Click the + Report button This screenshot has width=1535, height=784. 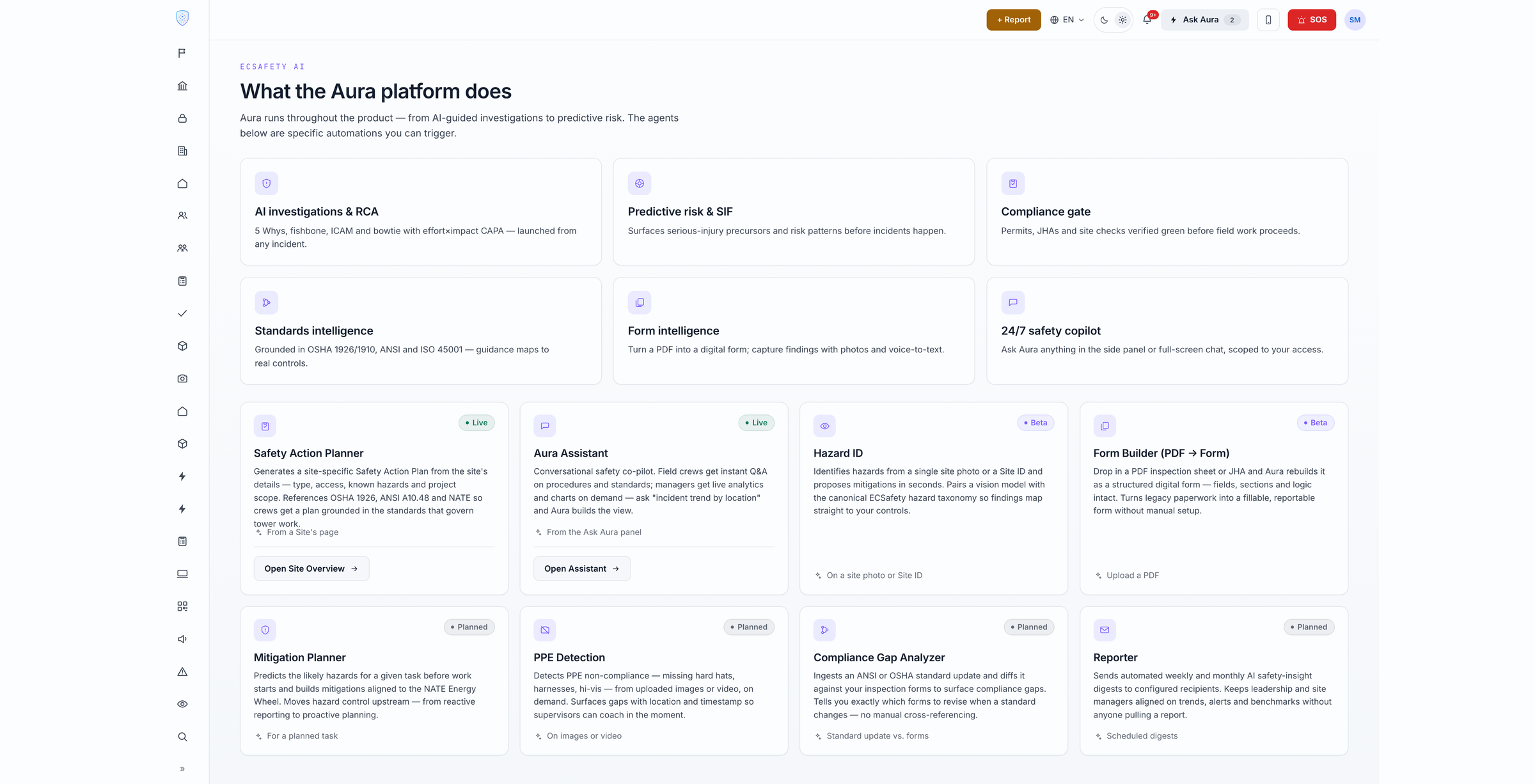(1014, 20)
